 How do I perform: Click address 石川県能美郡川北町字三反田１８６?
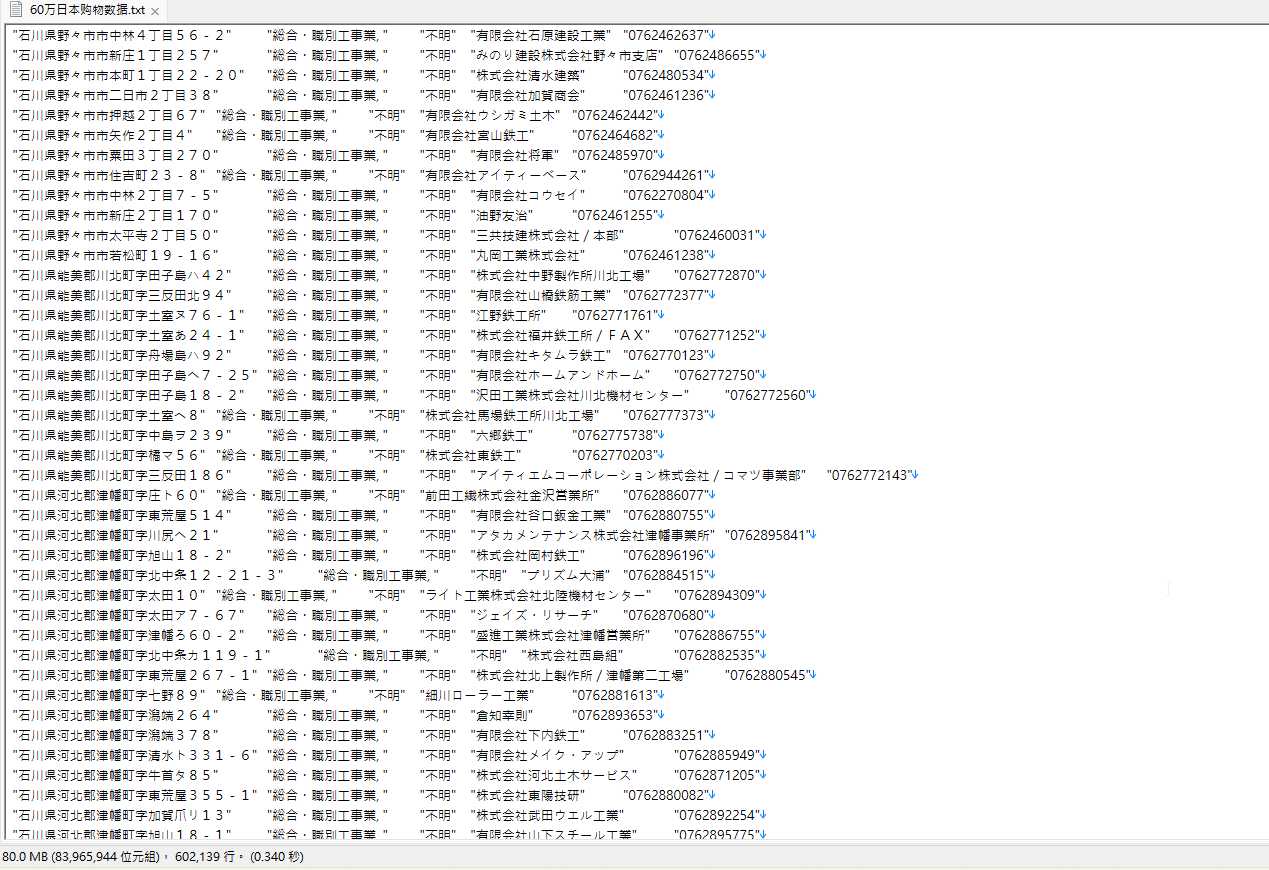122,475
